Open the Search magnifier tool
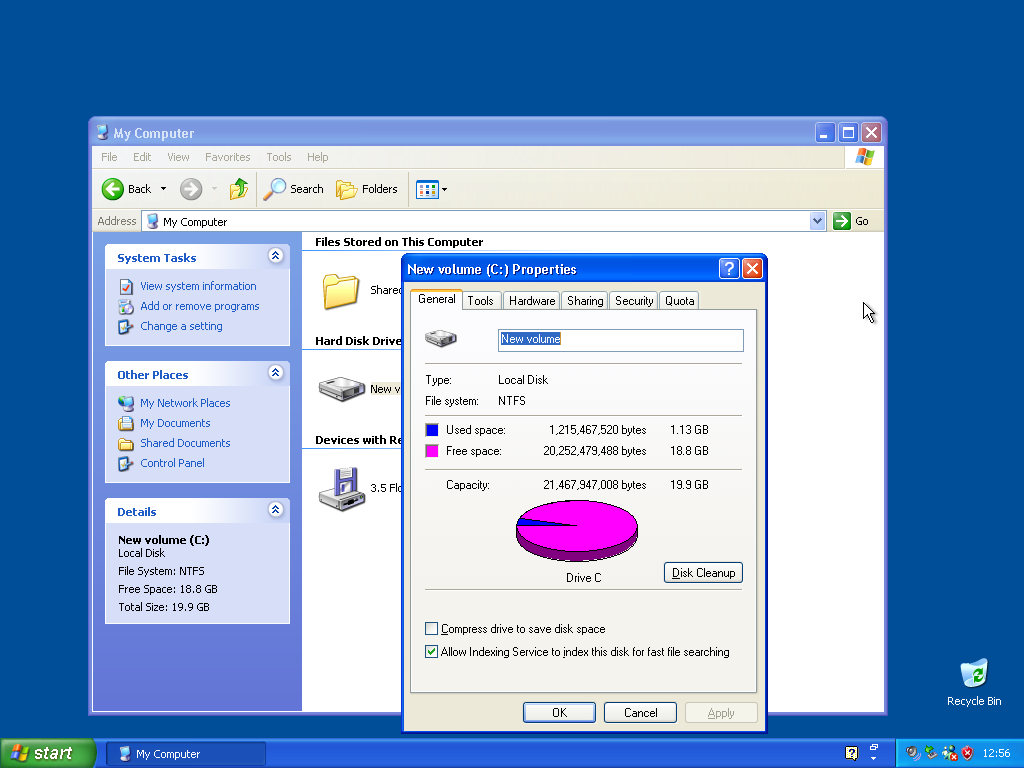1024x768 pixels. point(274,189)
